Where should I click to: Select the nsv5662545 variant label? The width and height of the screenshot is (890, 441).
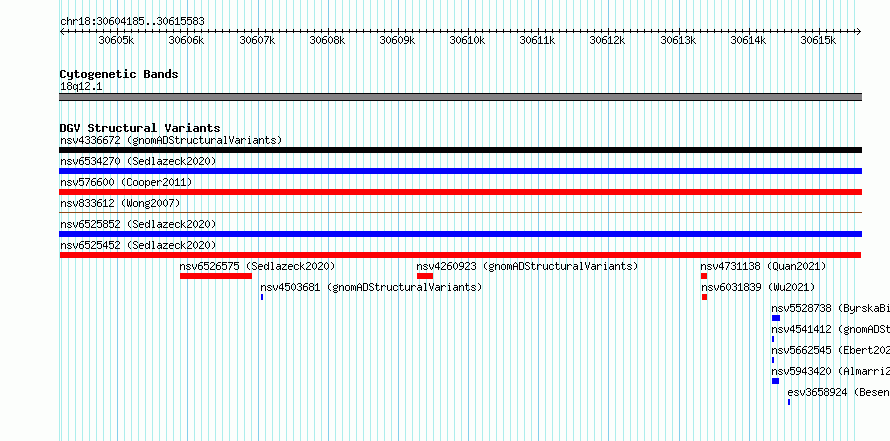coord(830,350)
